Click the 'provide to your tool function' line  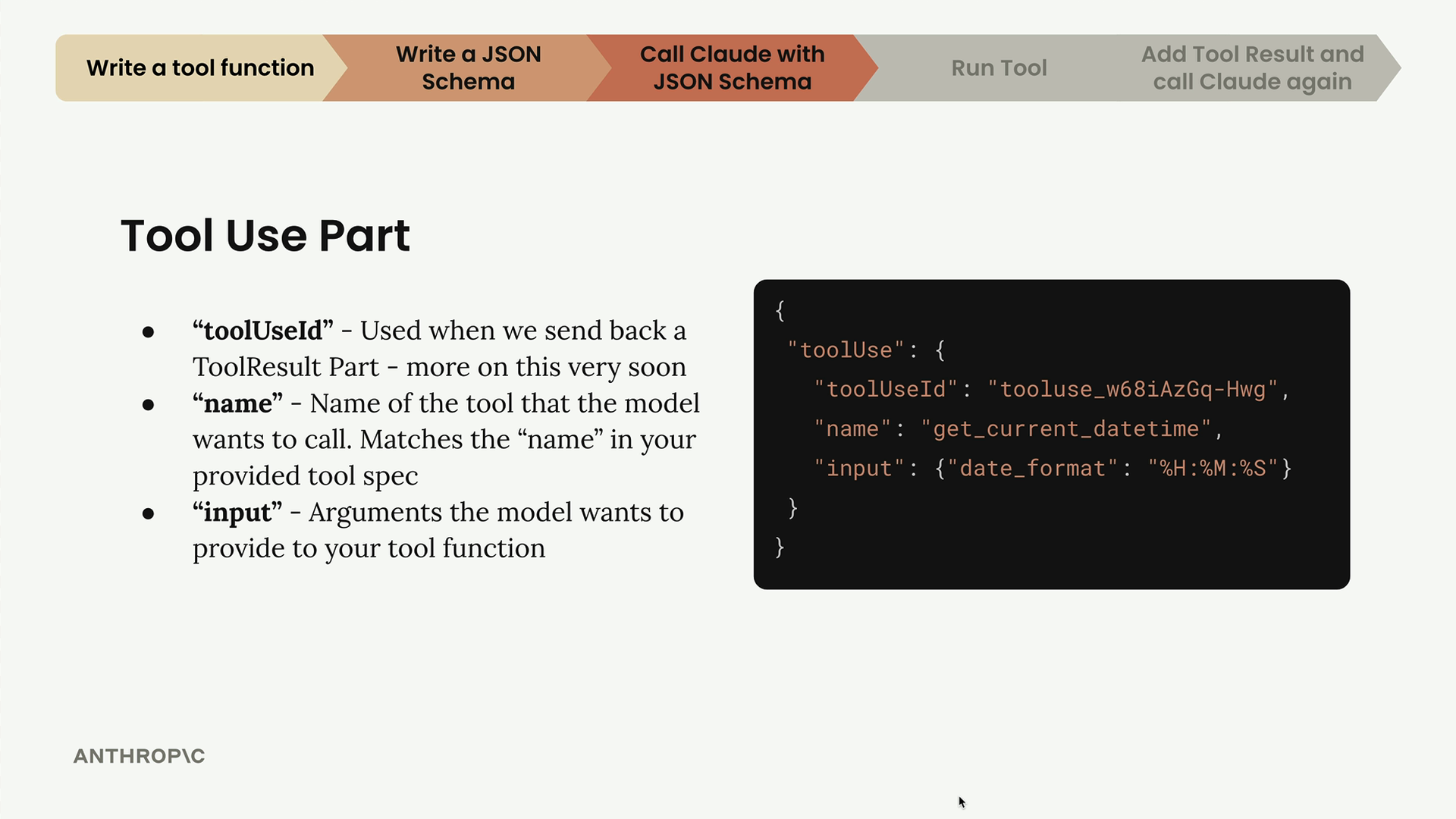[369, 549]
